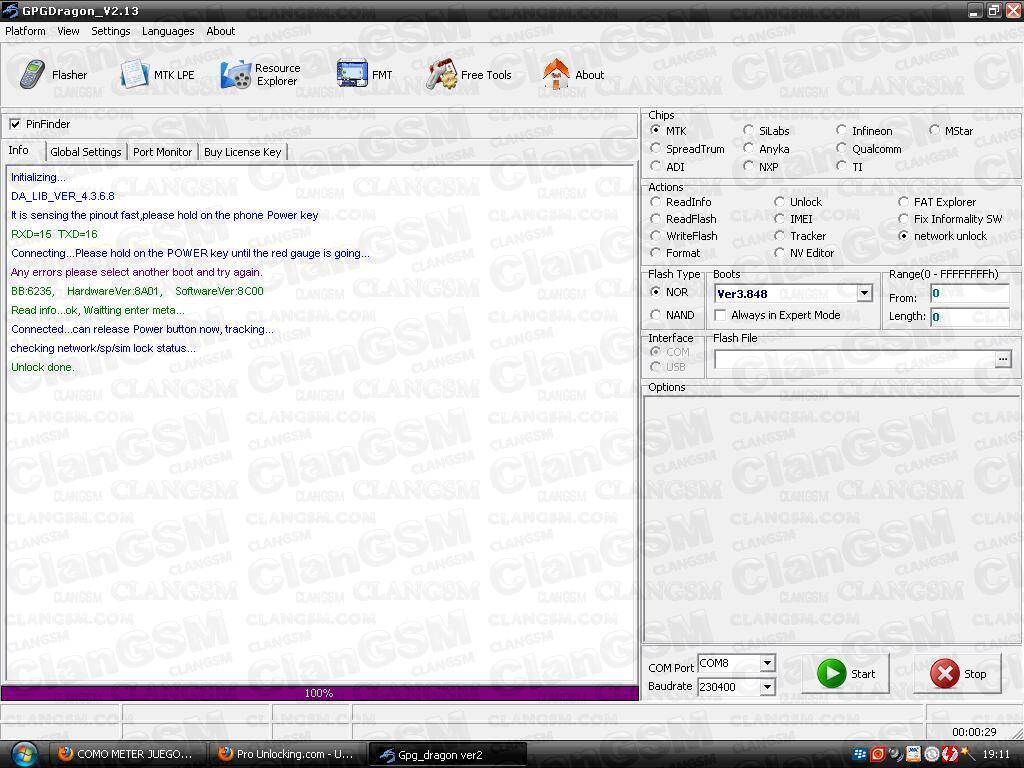Select the Format action

coord(655,253)
